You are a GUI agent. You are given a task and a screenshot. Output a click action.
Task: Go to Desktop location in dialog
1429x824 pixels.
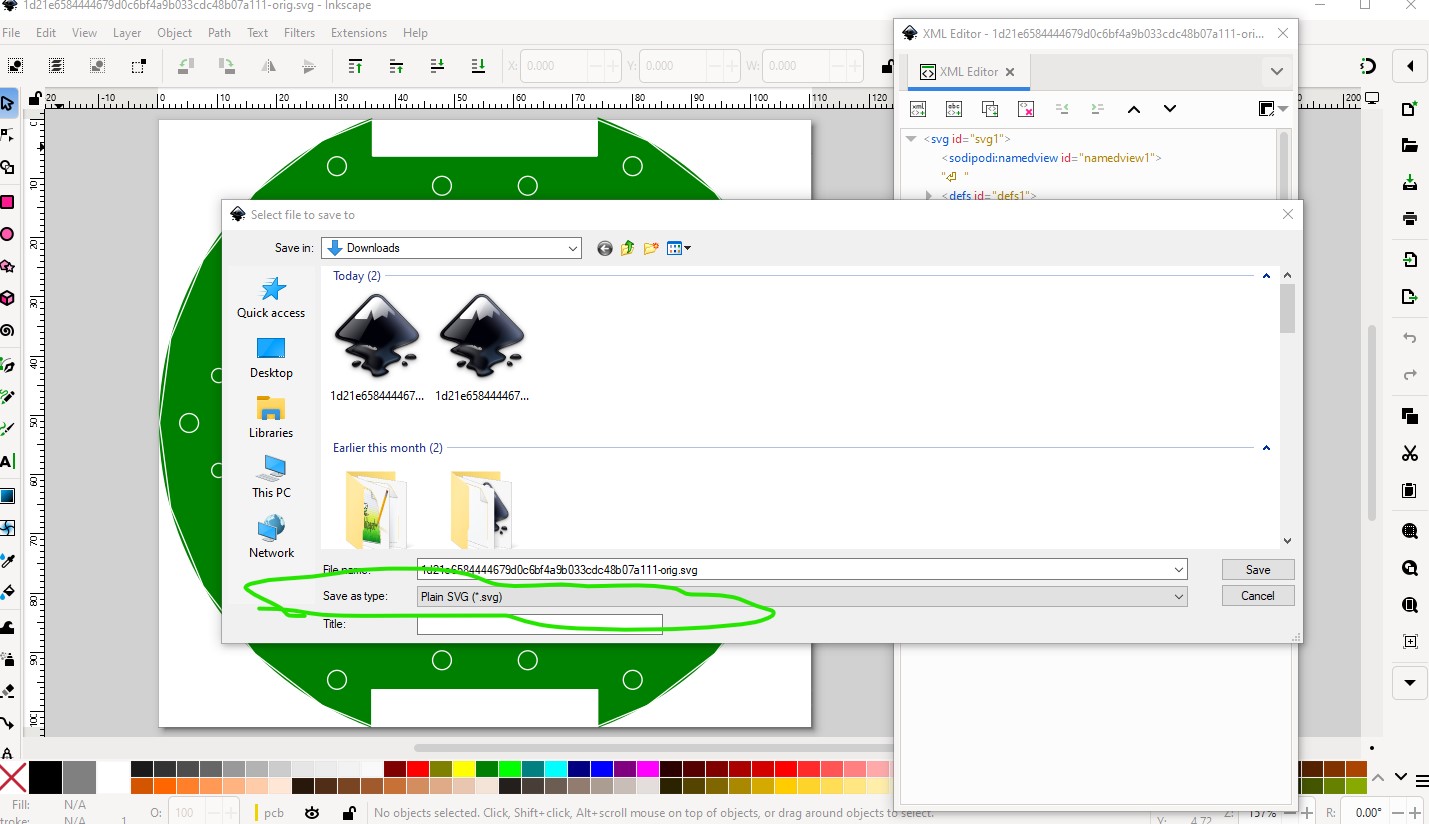271,358
